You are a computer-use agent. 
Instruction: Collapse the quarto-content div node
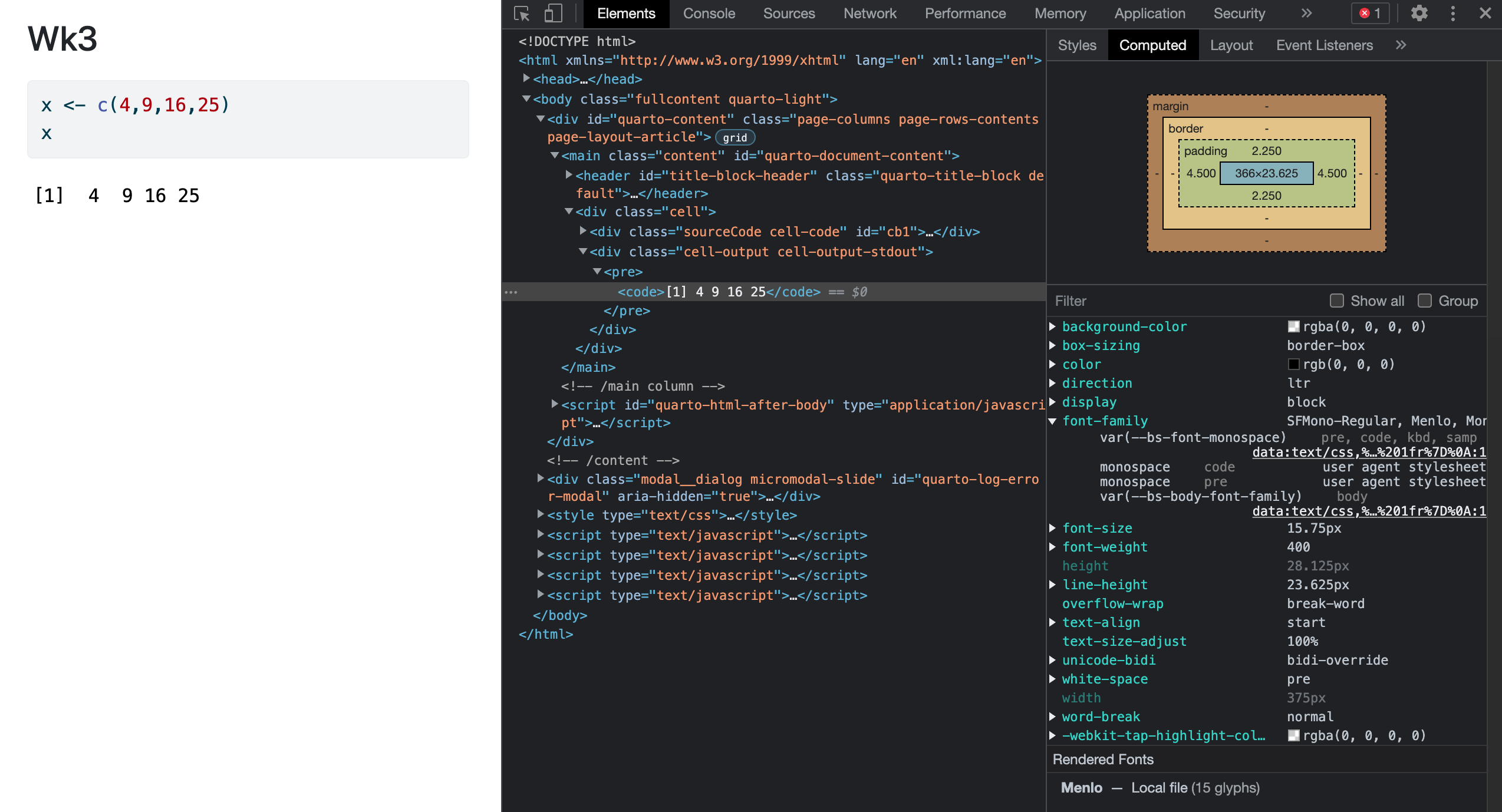click(541, 119)
